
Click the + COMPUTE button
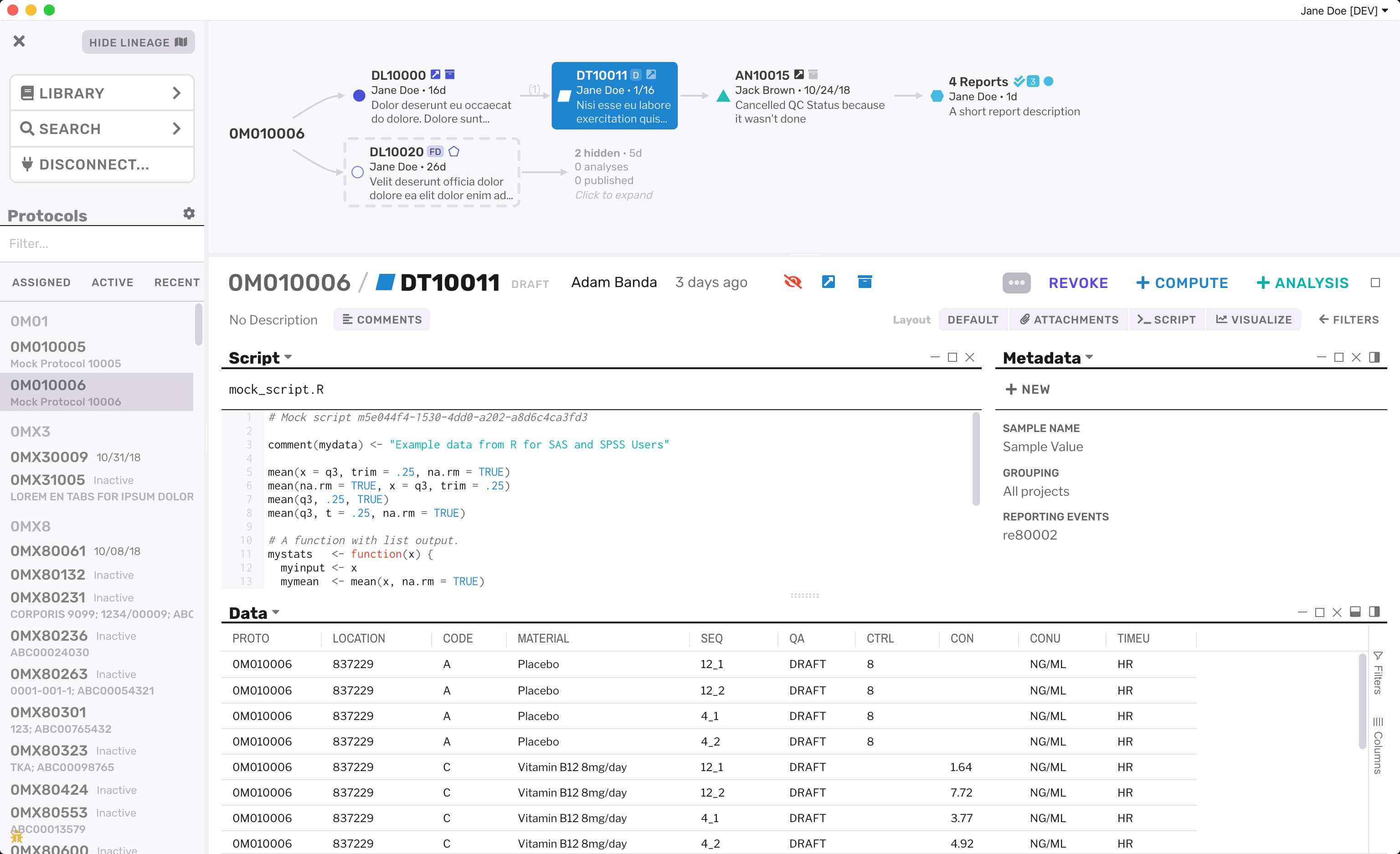click(x=1182, y=283)
